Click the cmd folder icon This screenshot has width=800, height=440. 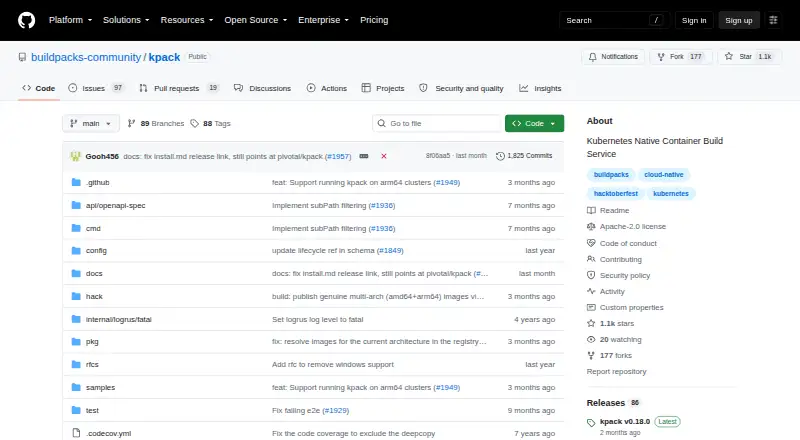coord(76,228)
